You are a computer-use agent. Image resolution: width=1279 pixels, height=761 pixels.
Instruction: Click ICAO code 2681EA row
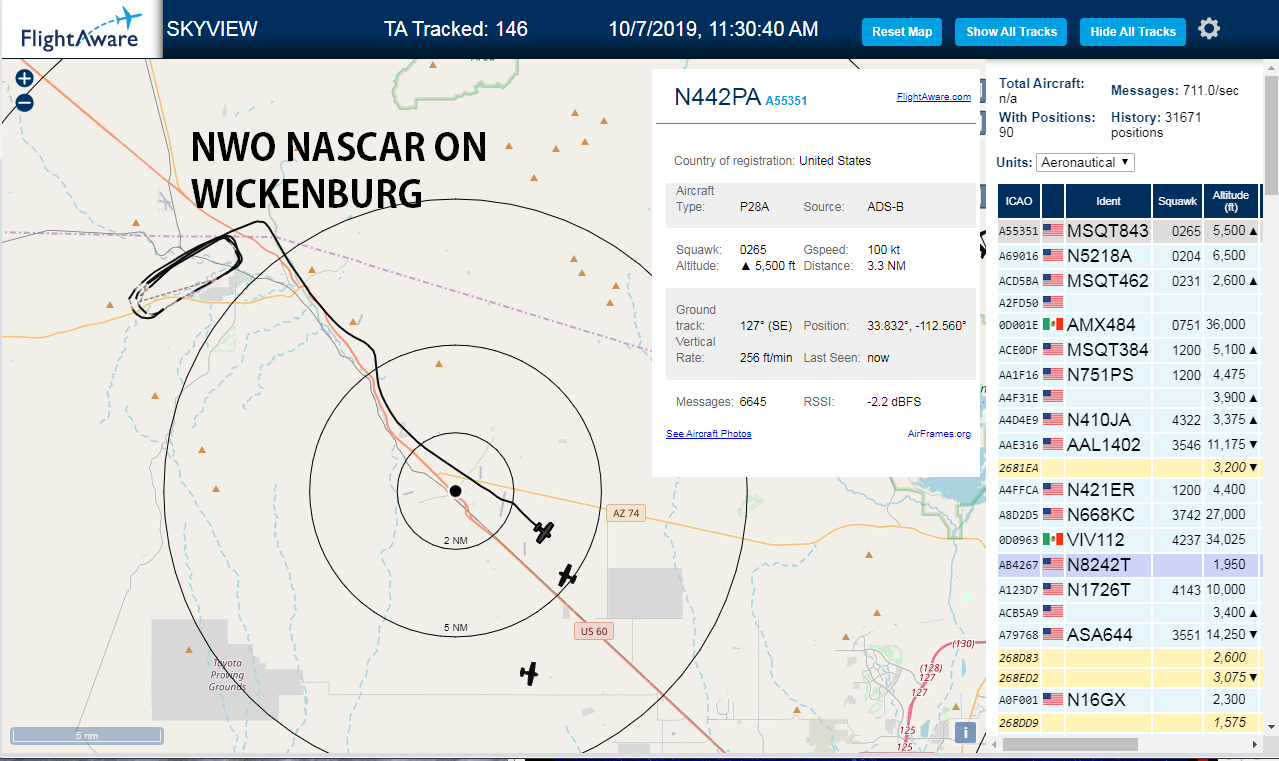coord(1128,467)
